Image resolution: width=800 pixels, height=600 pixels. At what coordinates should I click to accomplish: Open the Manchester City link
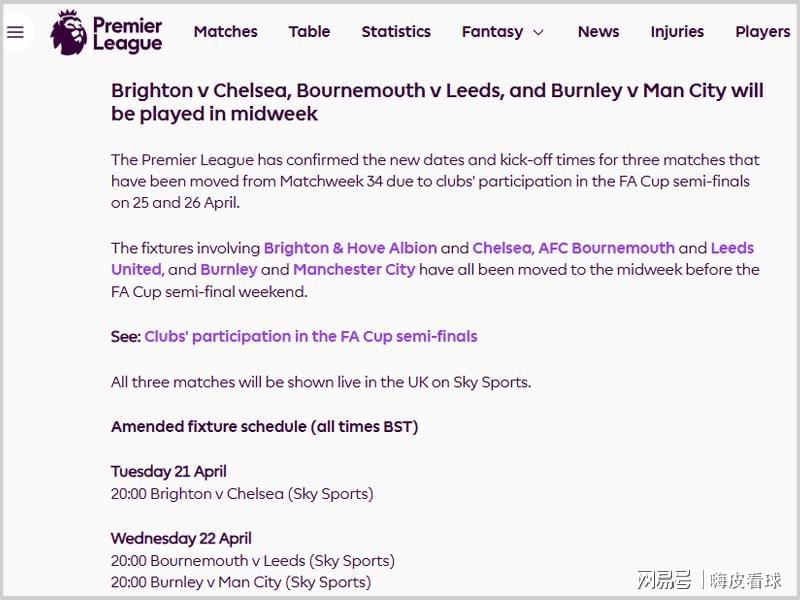pos(354,270)
